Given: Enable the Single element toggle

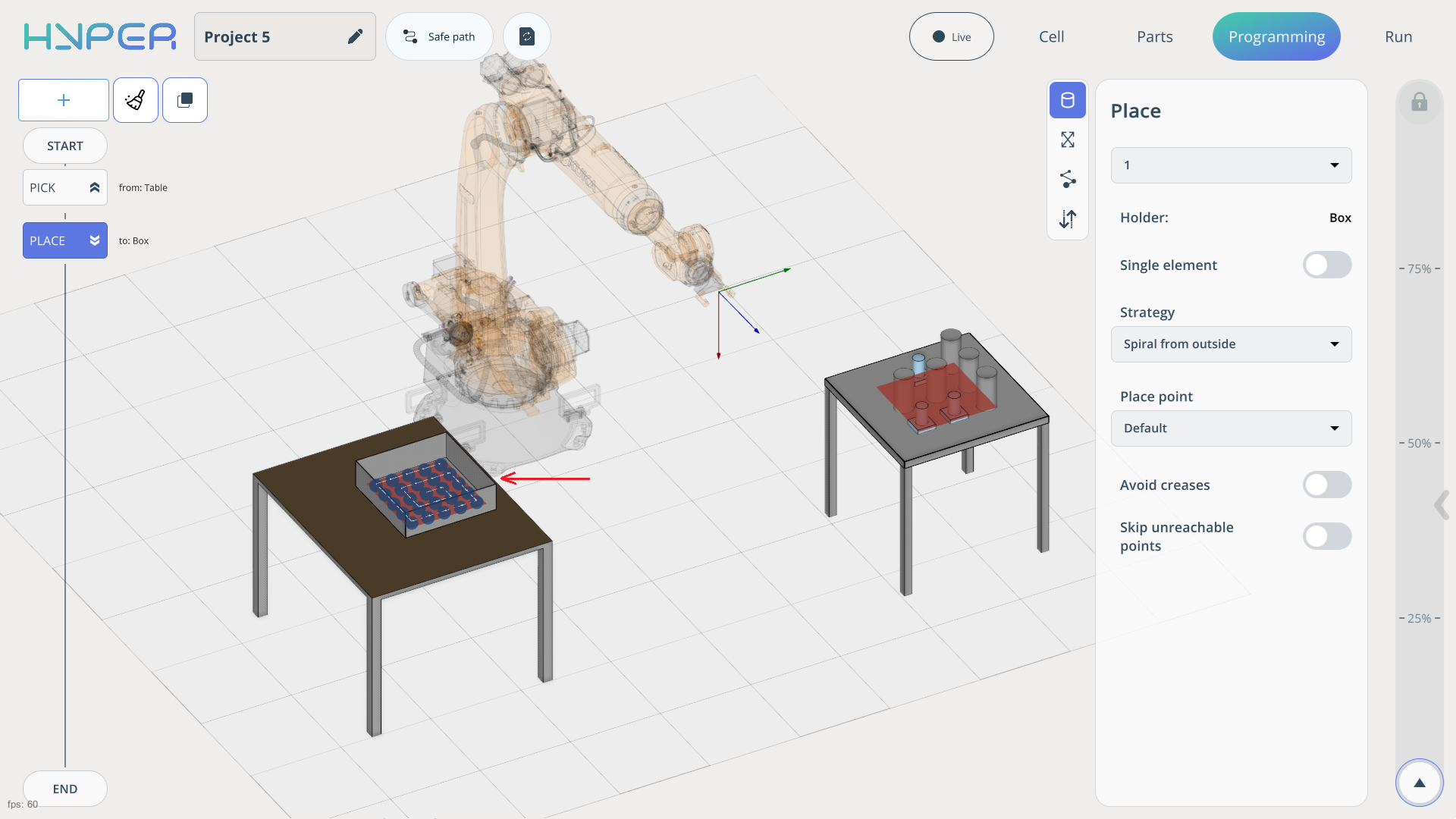Looking at the screenshot, I should (1326, 265).
